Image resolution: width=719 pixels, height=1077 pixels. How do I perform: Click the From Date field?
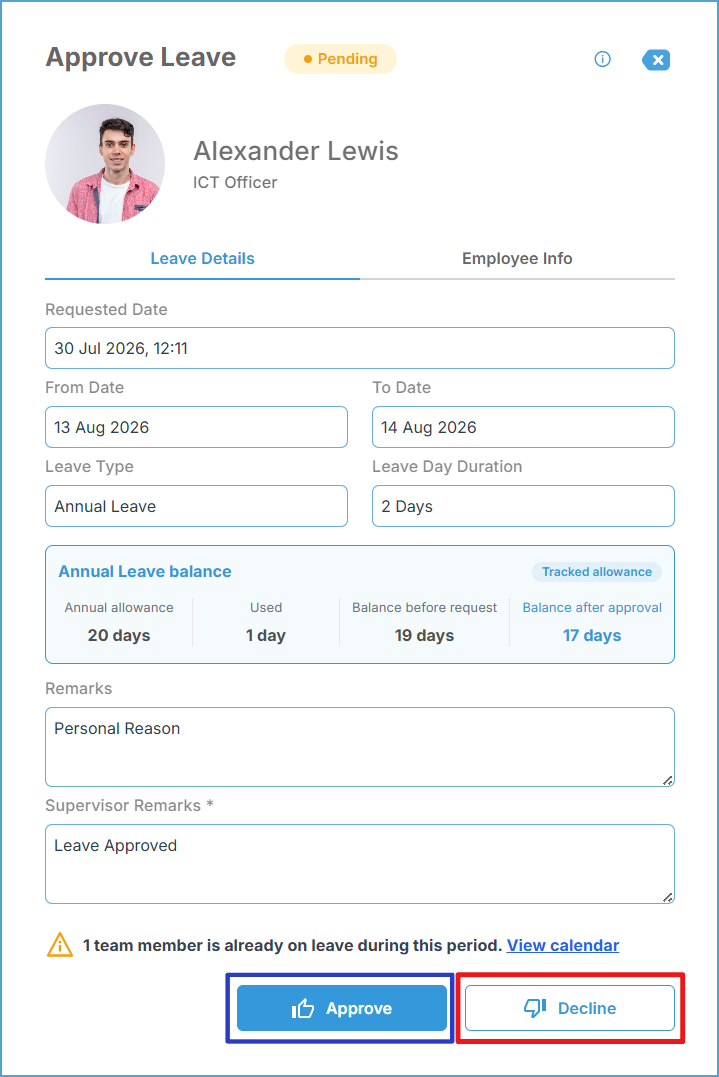(196, 427)
